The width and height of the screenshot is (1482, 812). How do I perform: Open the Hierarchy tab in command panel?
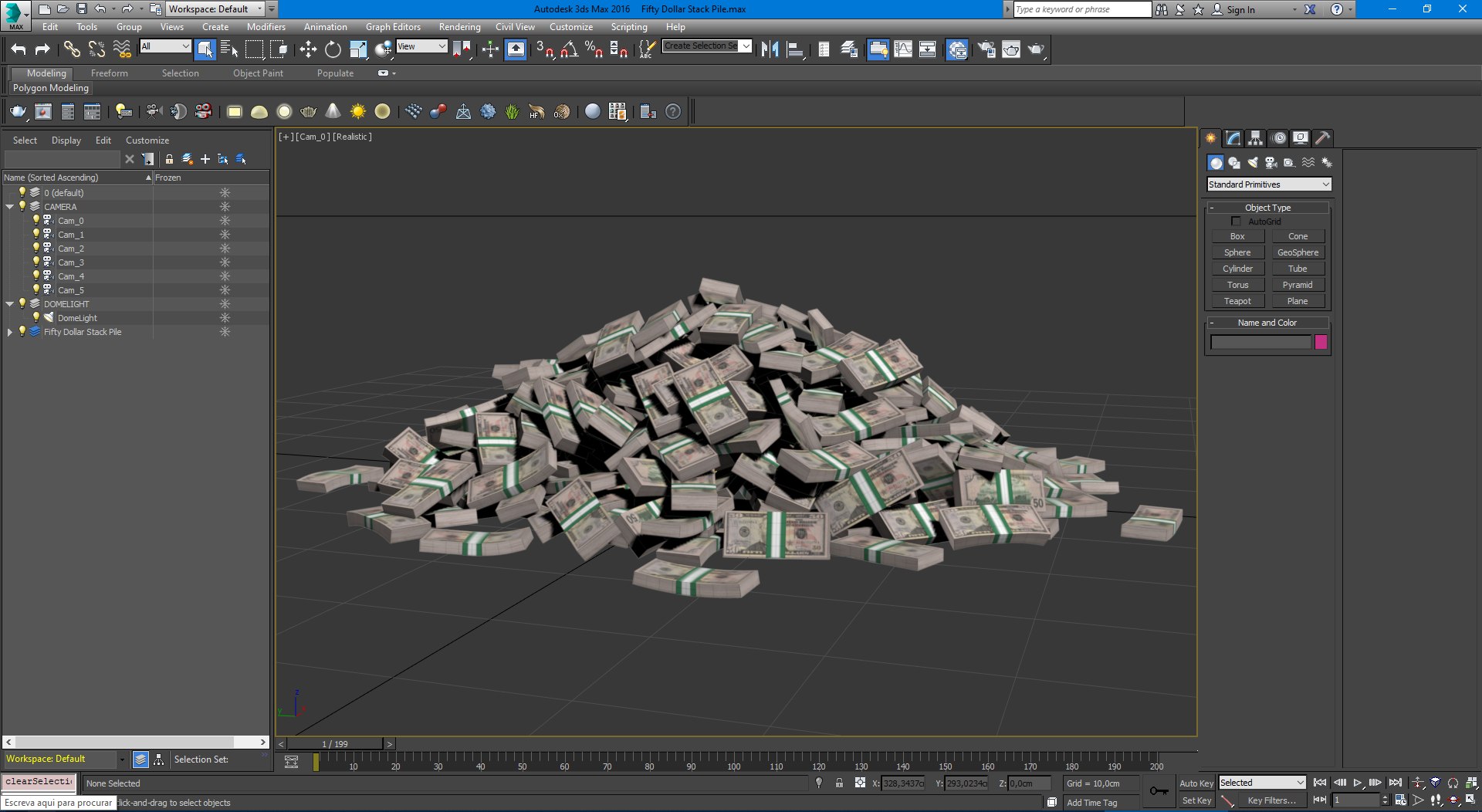(x=1256, y=138)
